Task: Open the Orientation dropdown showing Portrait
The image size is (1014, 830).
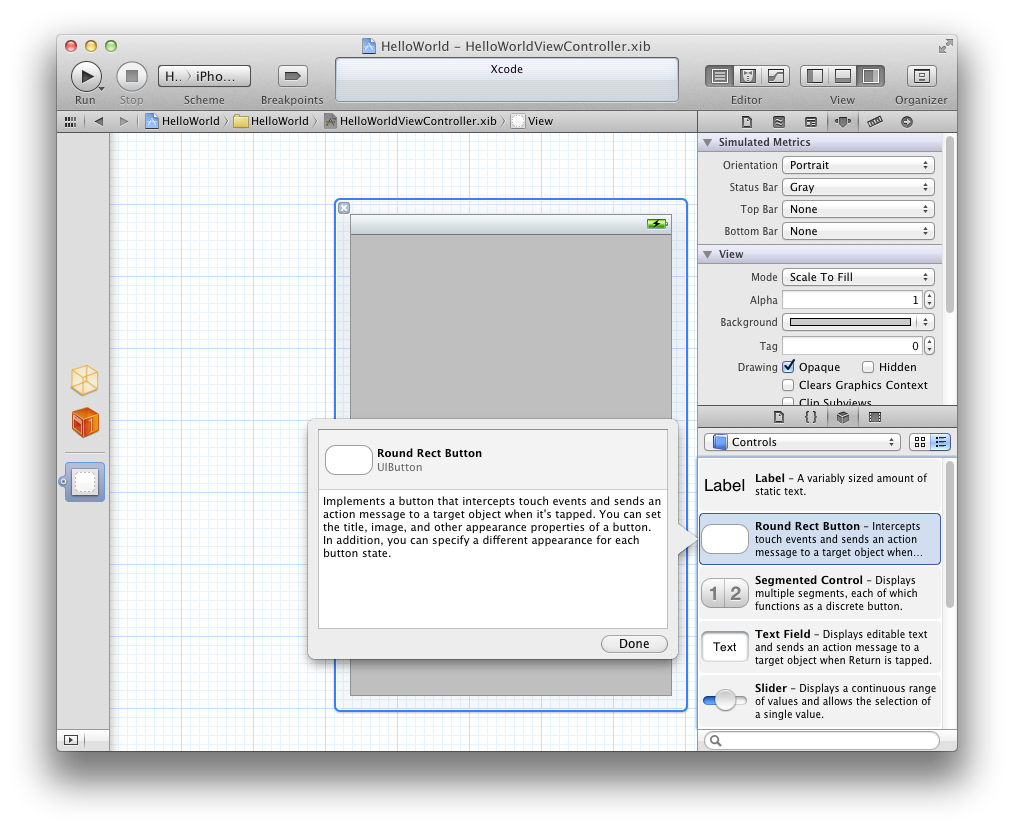Action: (857, 165)
